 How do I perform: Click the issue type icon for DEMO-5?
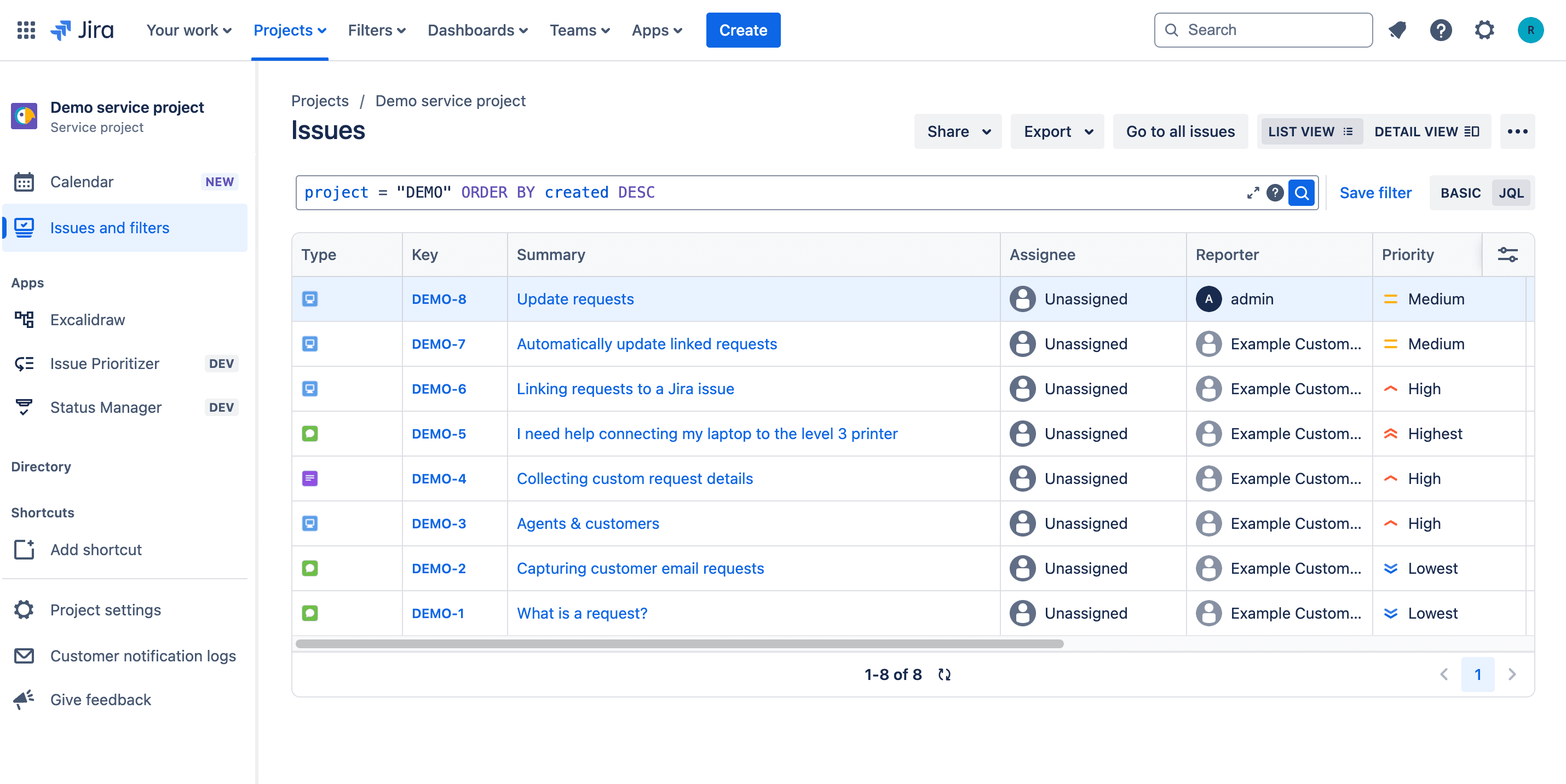click(310, 434)
